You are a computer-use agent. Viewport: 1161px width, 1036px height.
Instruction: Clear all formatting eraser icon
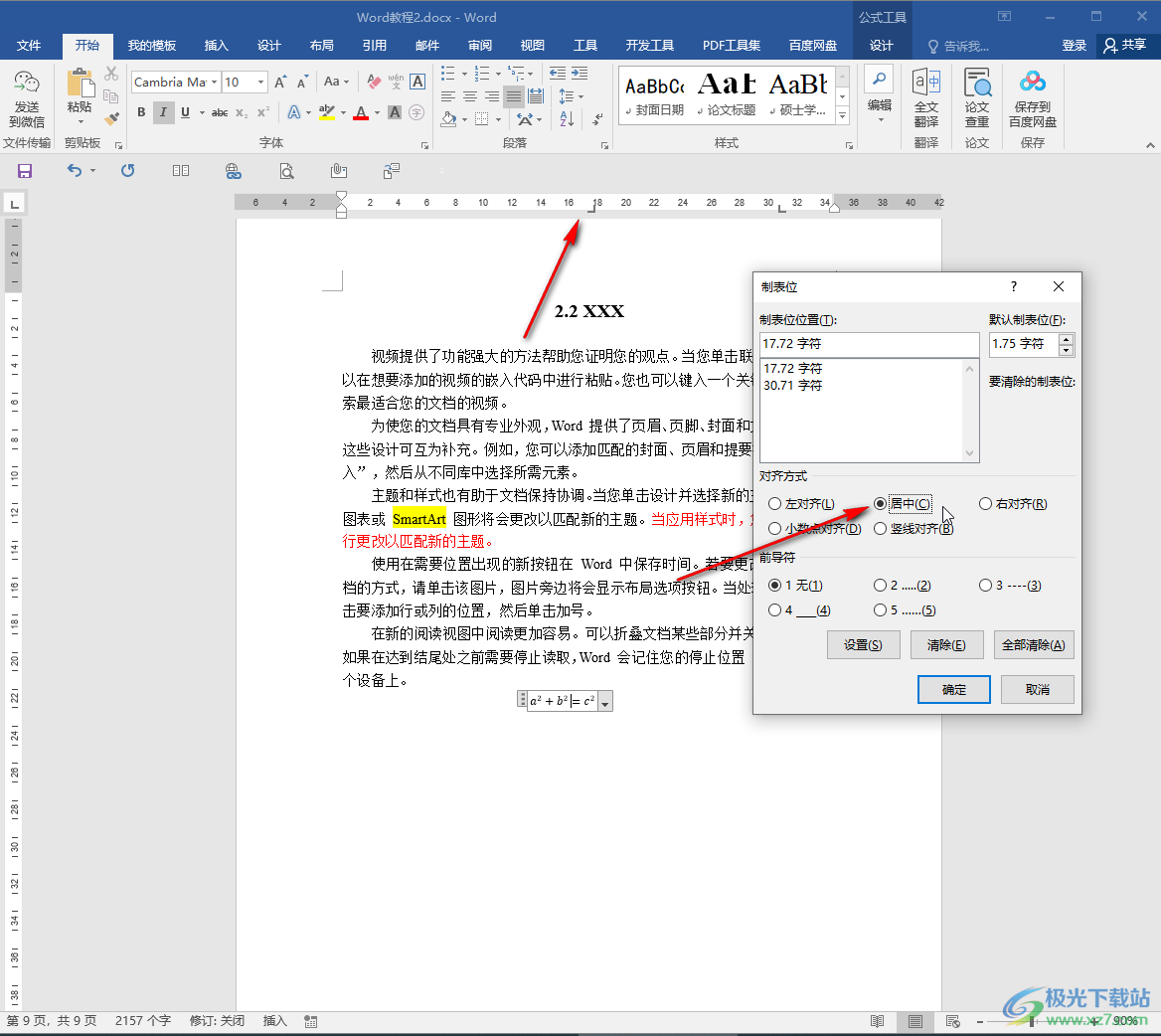tap(374, 82)
